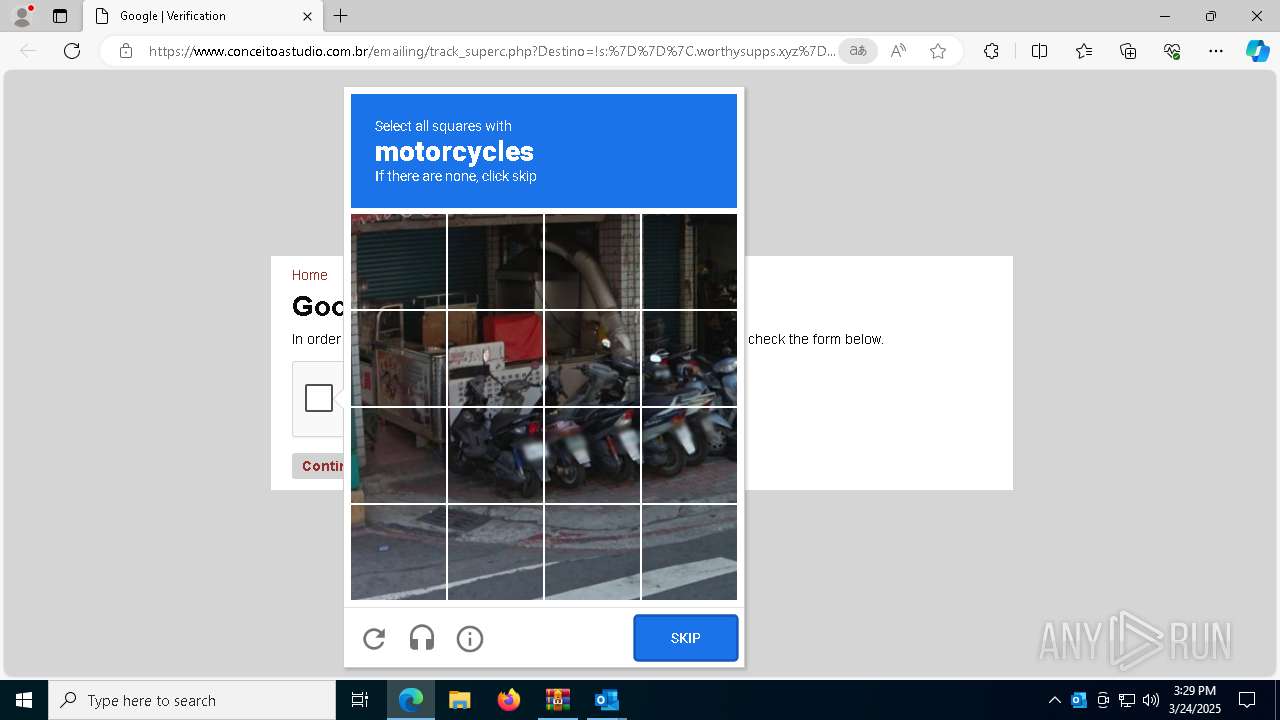
Task: View site information lock icon
Action: coord(126,51)
